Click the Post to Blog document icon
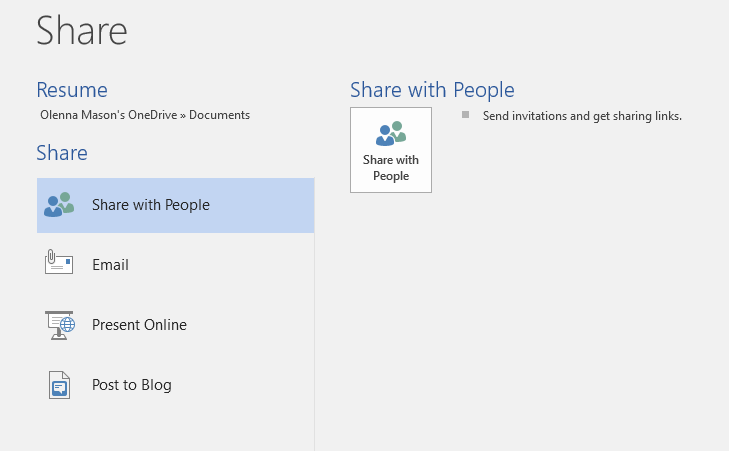The height and width of the screenshot is (451, 729). click(x=59, y=385)
